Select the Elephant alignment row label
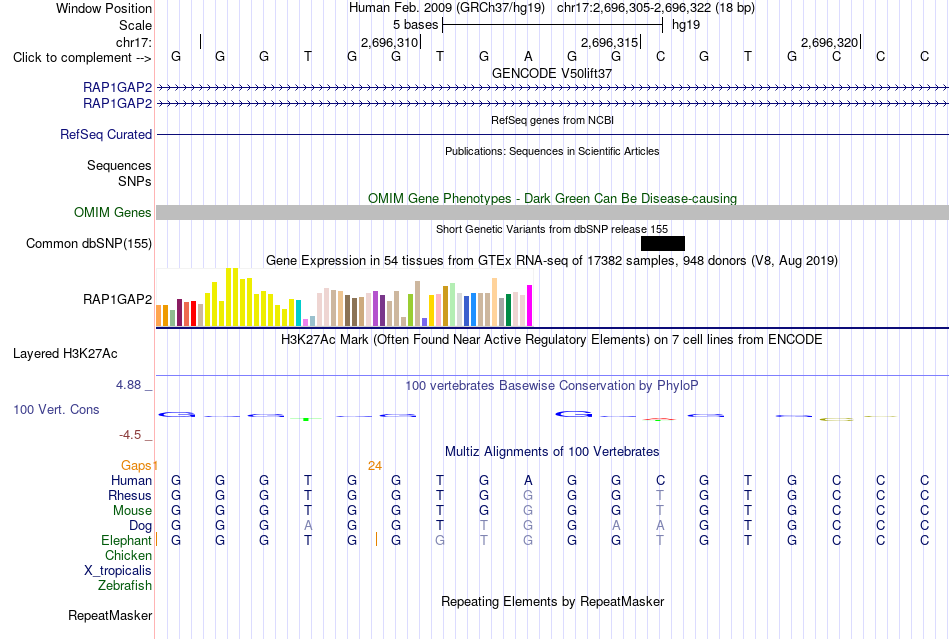Screen dimensions: 950x639 pos(126,540)
